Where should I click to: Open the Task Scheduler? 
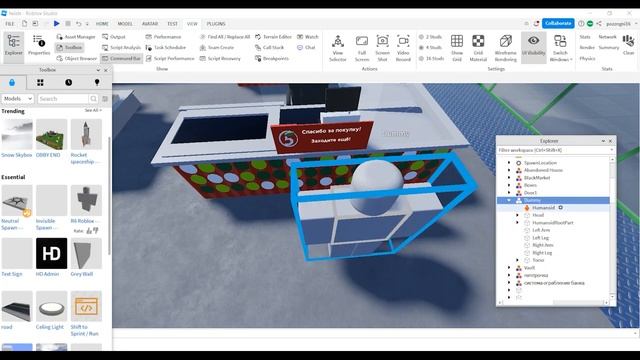click(166, 47)
